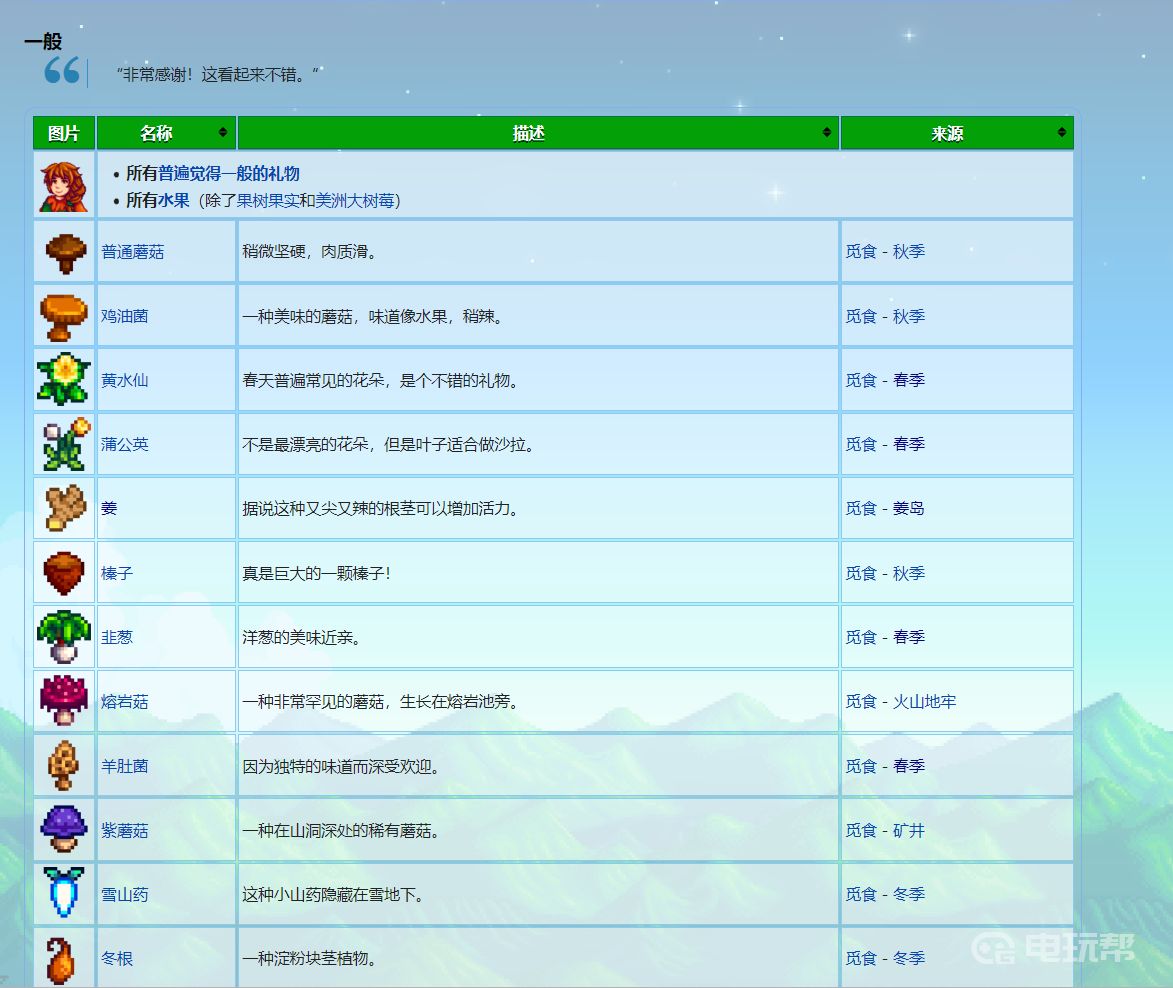The width and height of the screenshot is (1173, 988).
Task: Open the 韭葱 name link
Action: 117,637
